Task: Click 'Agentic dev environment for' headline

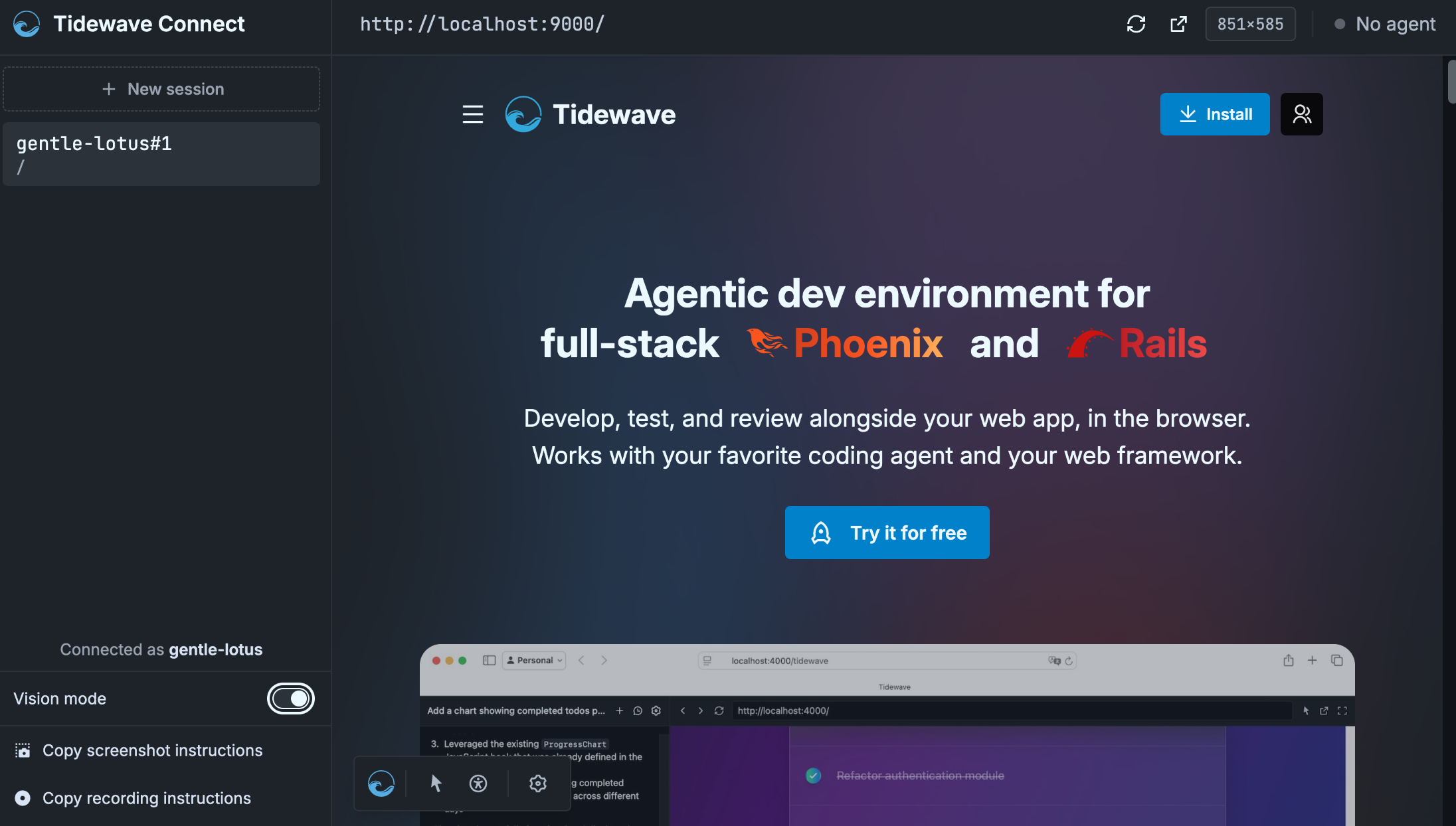Action: [887, 293]
